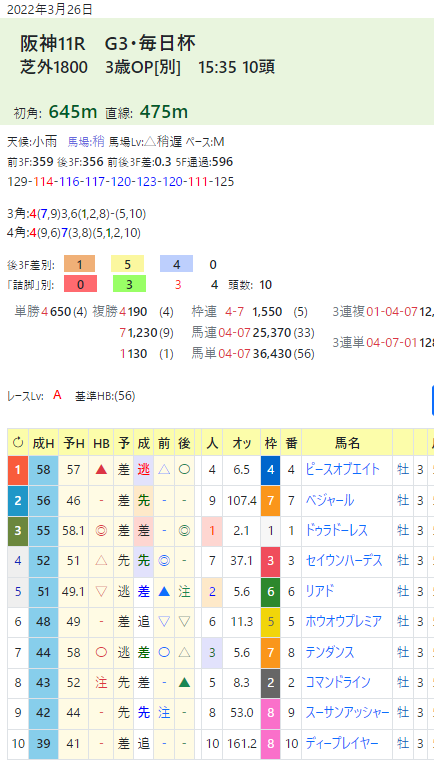The height and width of the screenshot is (767, 434).
Task: Click blue frame number 4 badge
Action: coord(270,470)
